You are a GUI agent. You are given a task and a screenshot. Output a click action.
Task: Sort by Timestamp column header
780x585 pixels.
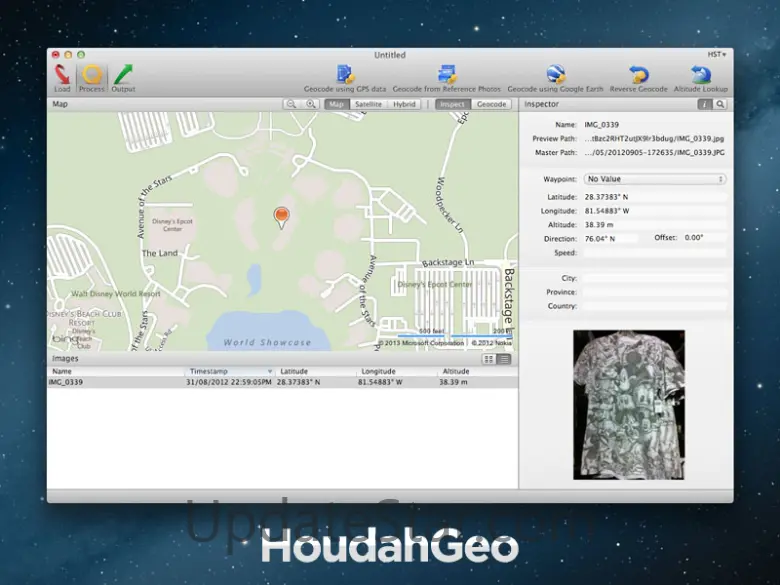pyautogui.click(x=229, y=371)
